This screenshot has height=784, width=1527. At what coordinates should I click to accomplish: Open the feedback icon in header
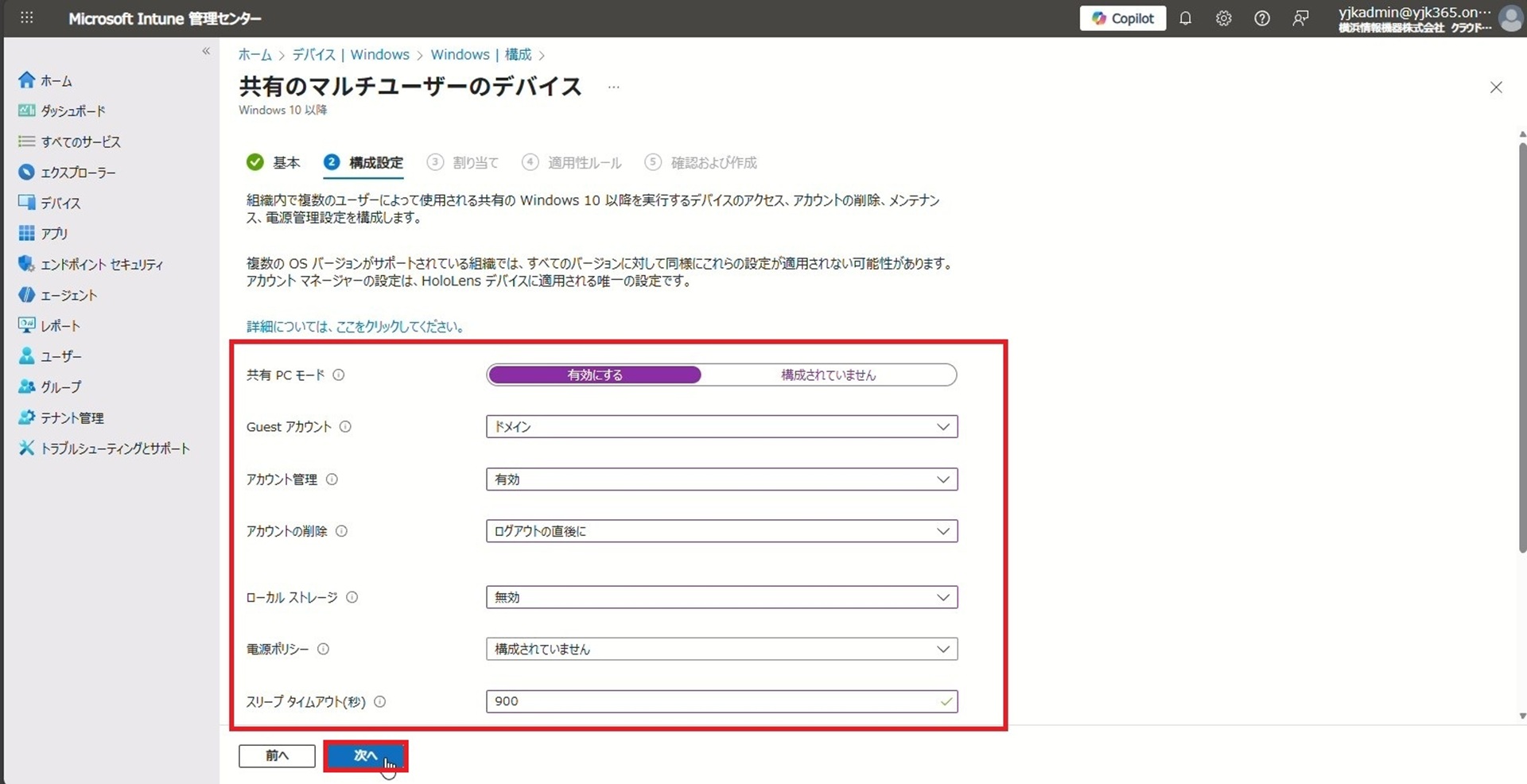1300,18
